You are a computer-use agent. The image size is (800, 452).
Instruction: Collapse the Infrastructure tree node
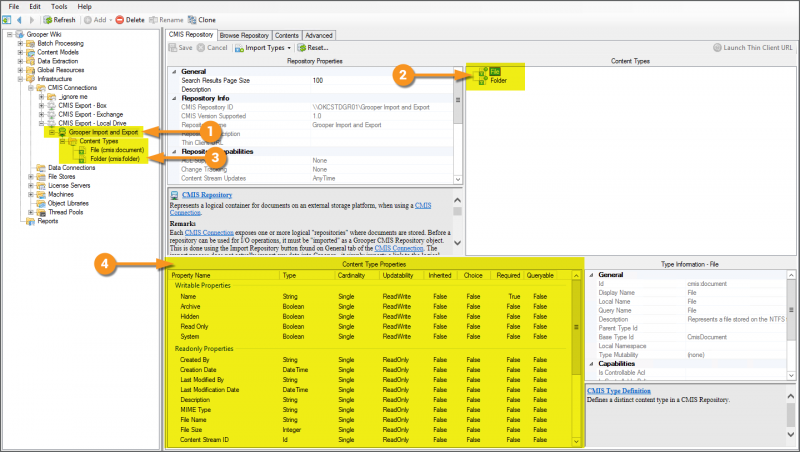(x=20, y=79)
